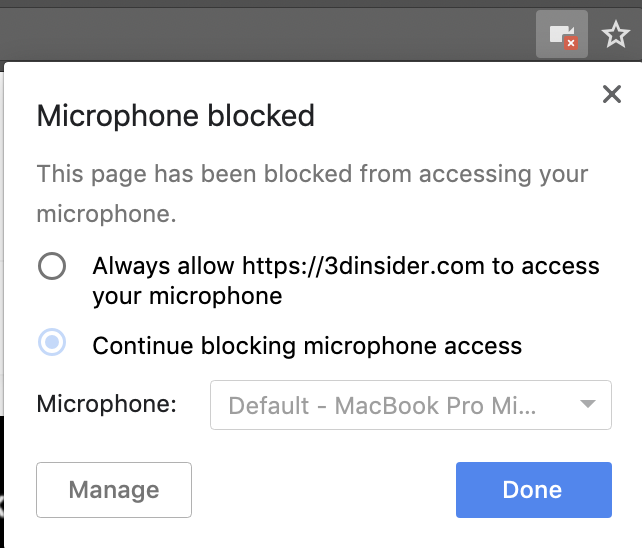Viewport: 642px width, 548px height.
Task: Click the Manage button
Action: tap(114, 489)
